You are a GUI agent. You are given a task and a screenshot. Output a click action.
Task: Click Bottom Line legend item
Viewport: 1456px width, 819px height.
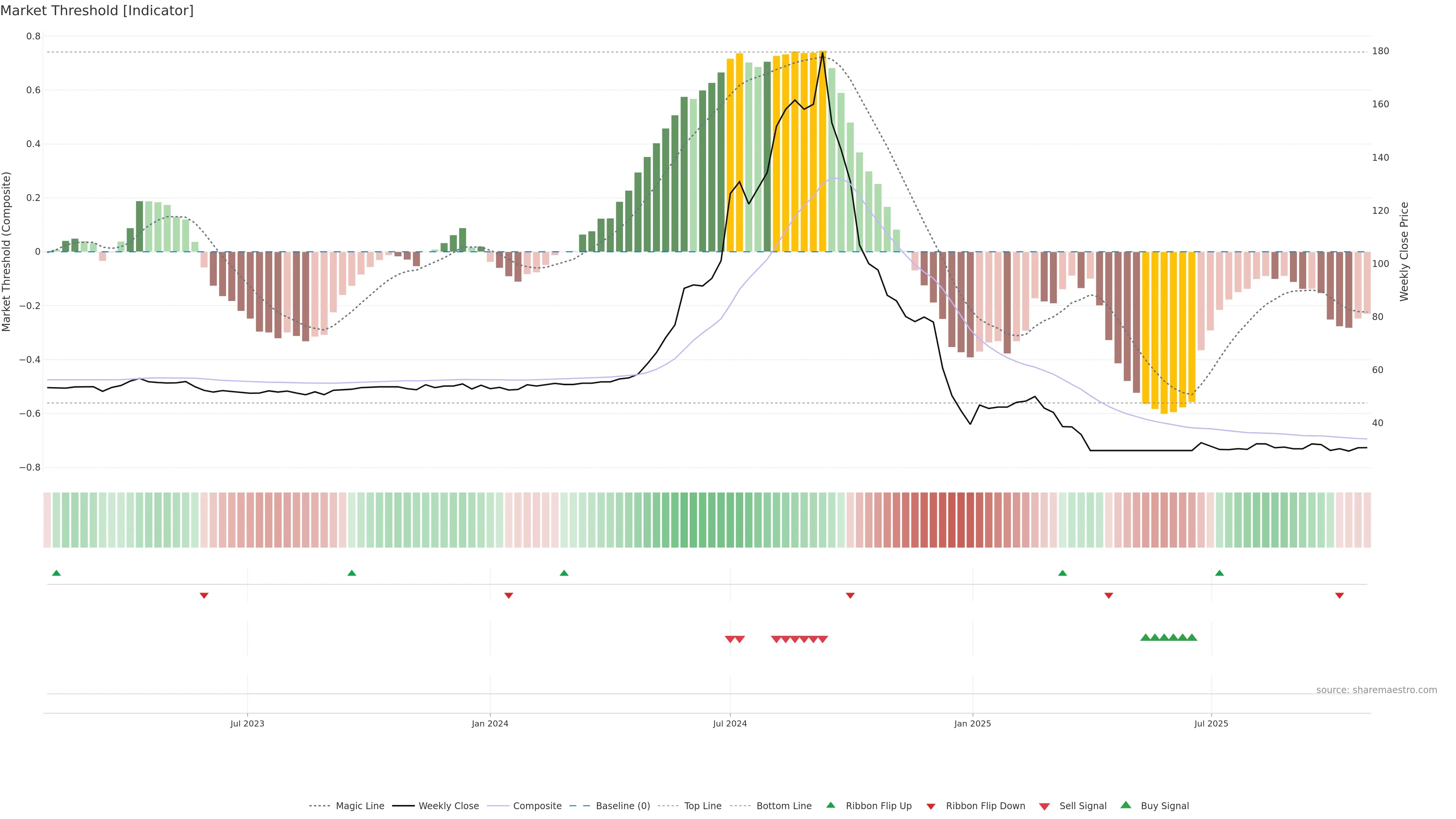pyautogui.click(x=783, y=806)
